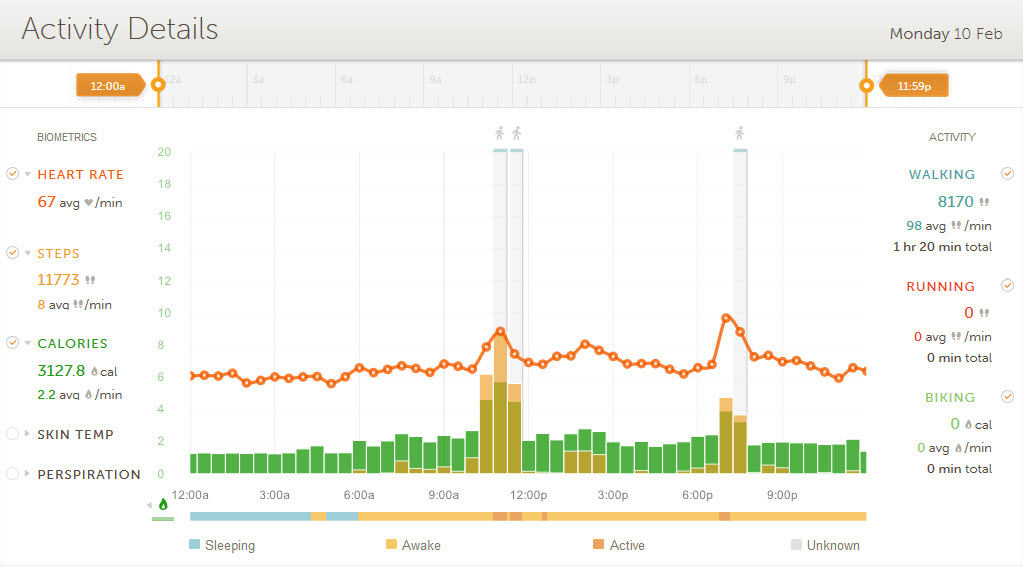
Task: Select the Biking activity heading
Action: click(x=949, y=398)
